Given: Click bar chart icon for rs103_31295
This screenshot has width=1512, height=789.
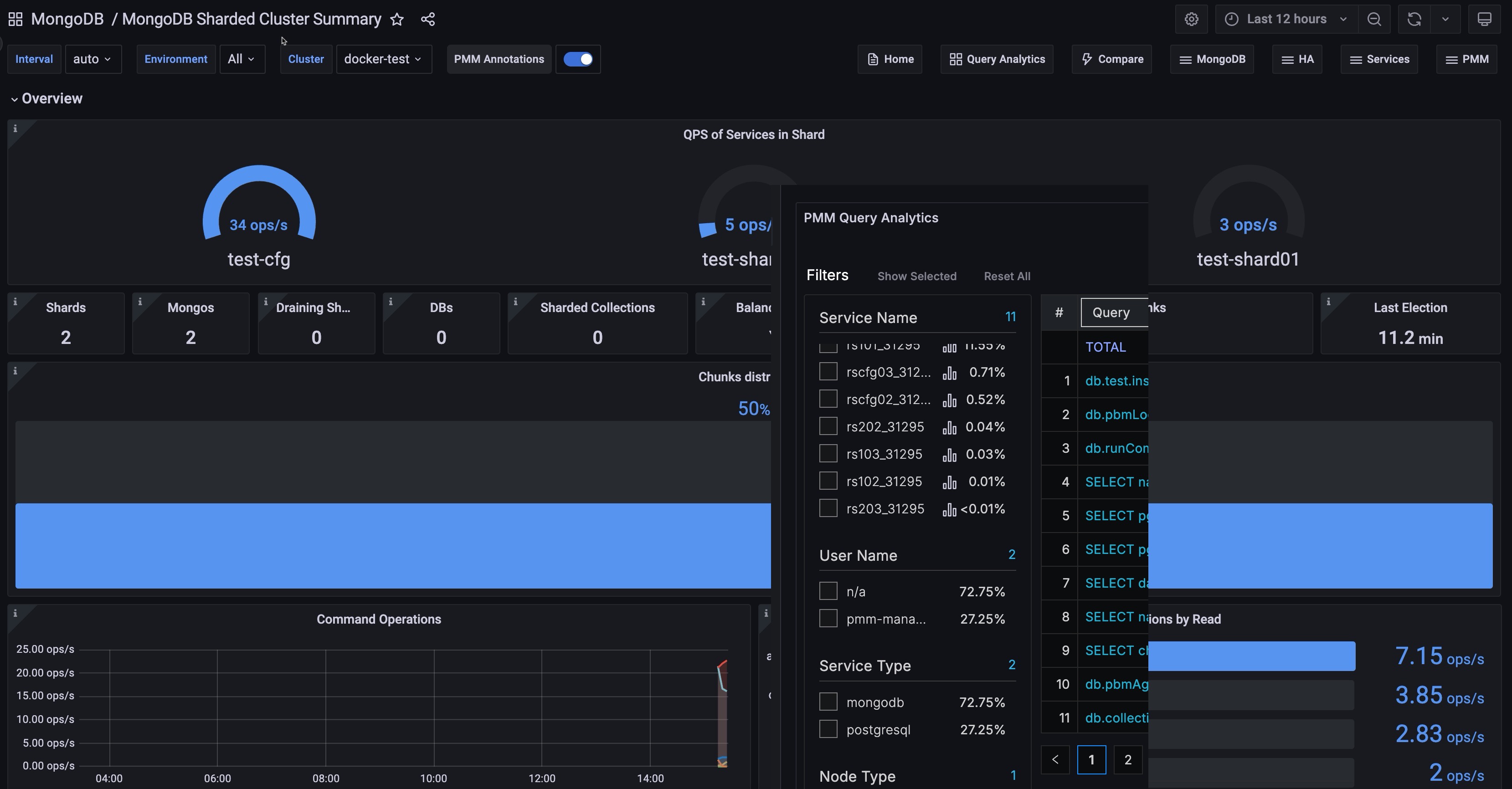Looking at the screenshot, I should (x=949, y=455).
